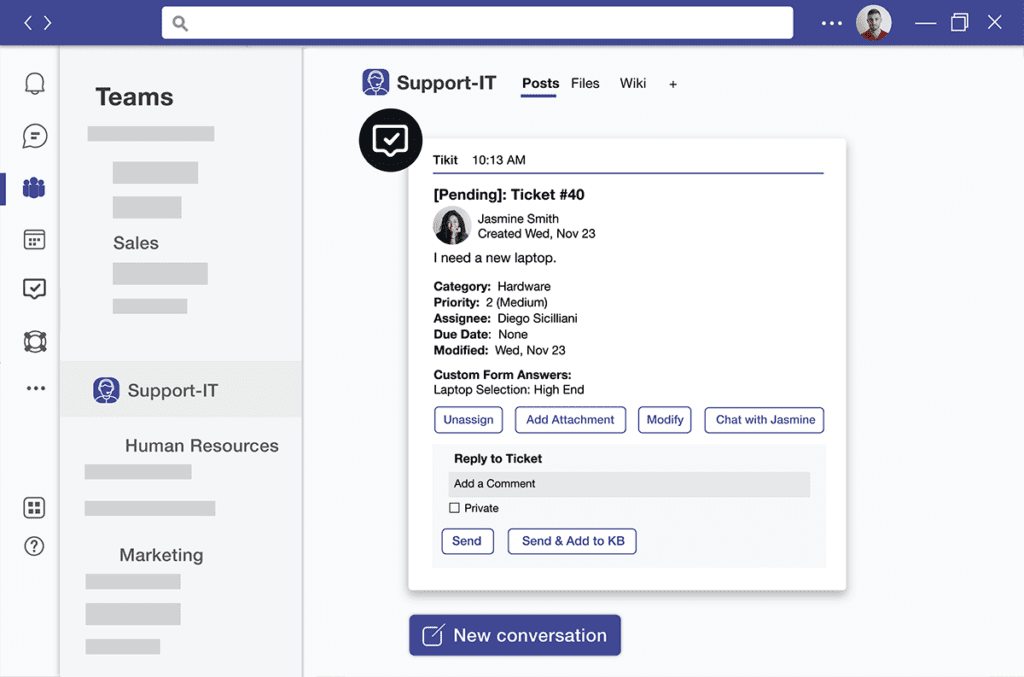Open the Calendar sidebar icon
The width and height of the screenshot is (1024, 677).
coord(35,240)
